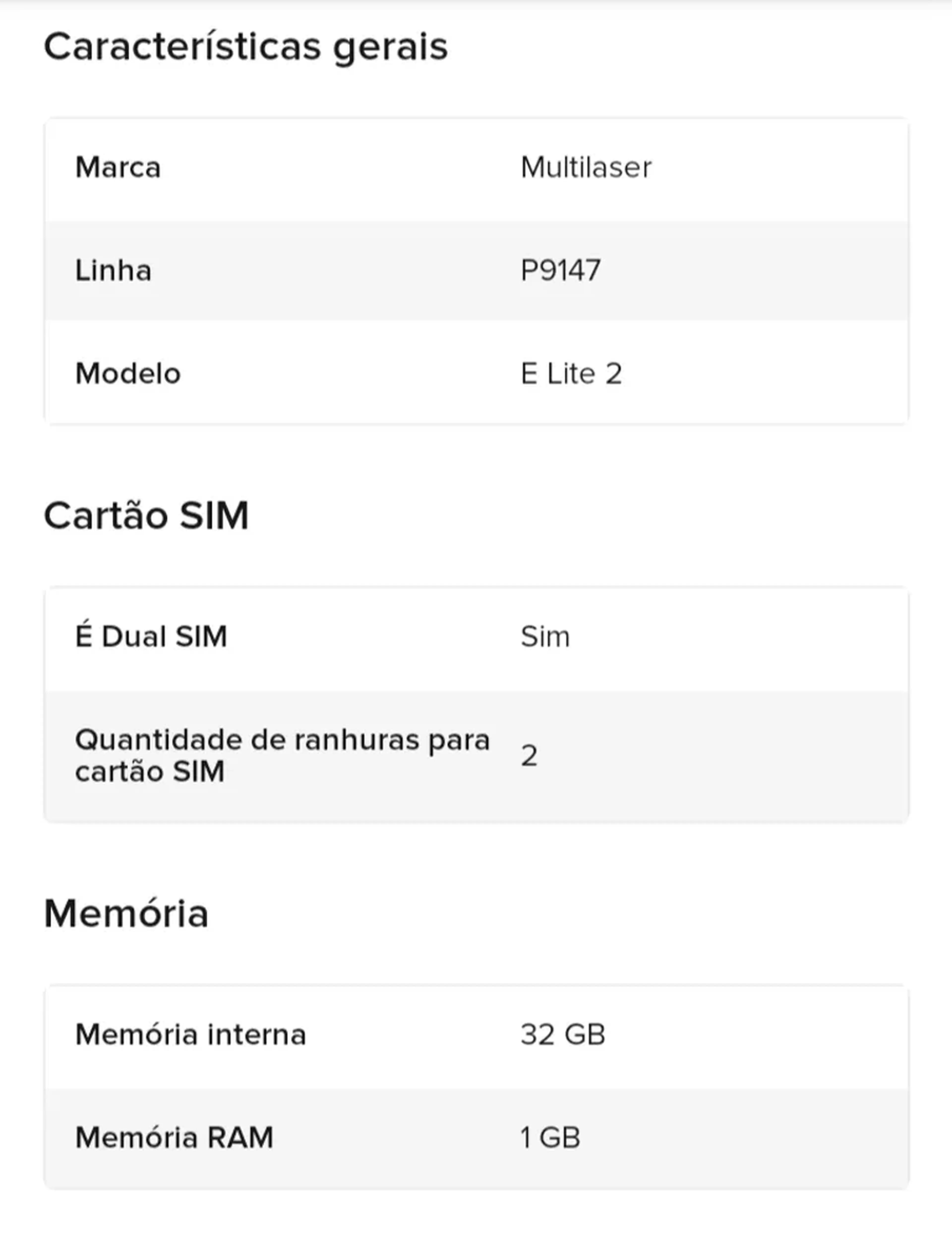The image size is (952, 1242).
Task: Select the Multilaser brand value
Action: [x=586, y=168]
